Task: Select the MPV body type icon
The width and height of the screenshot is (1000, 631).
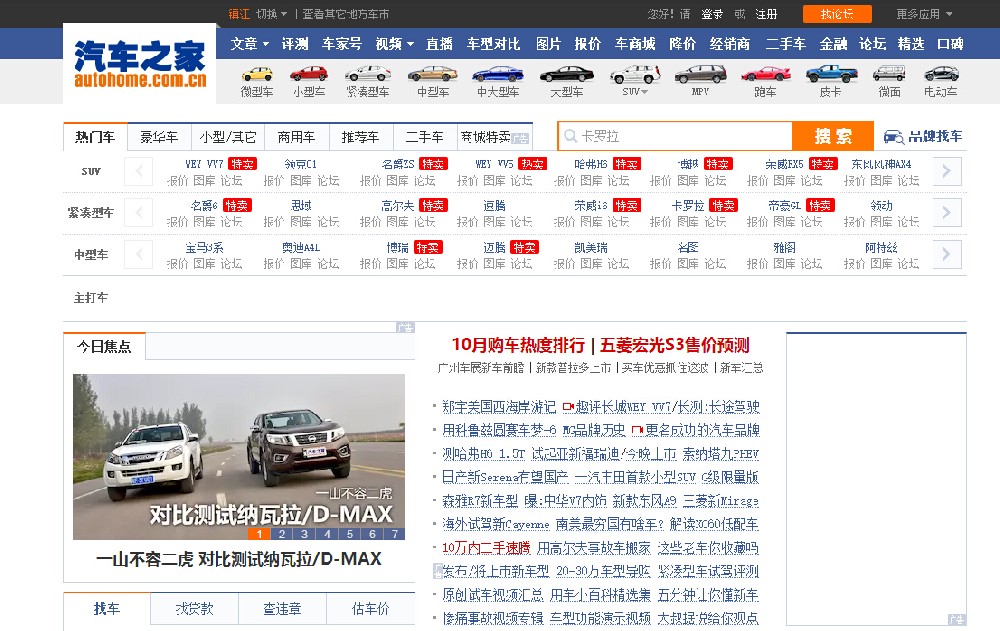Action: [x=701, y=75]
